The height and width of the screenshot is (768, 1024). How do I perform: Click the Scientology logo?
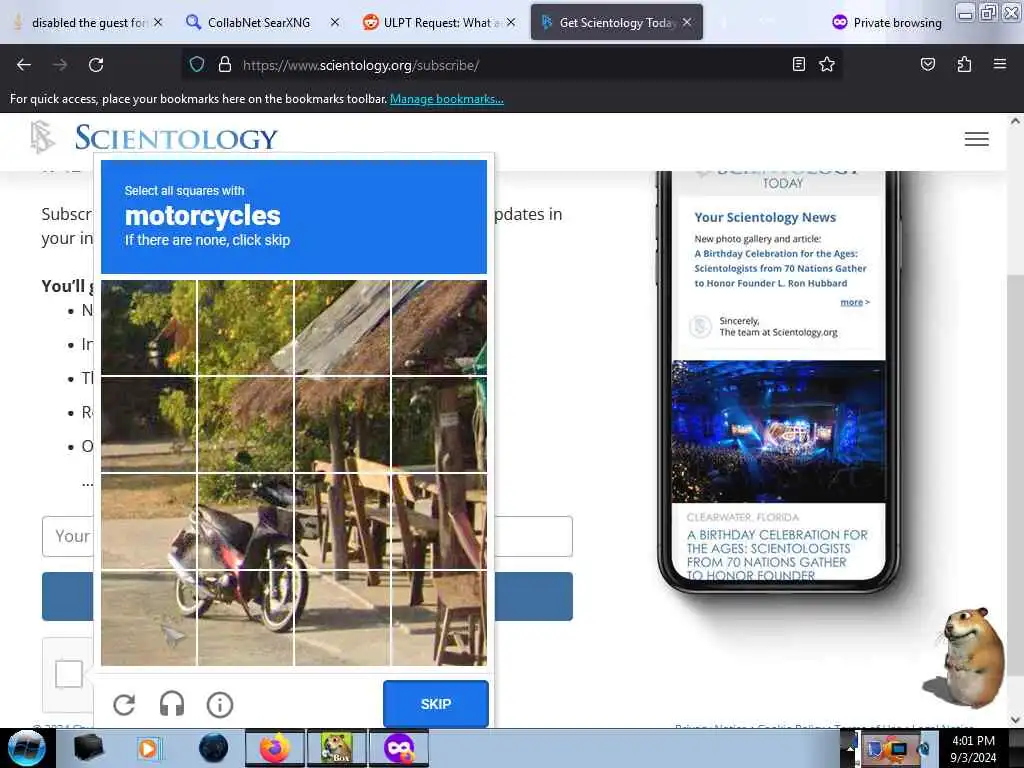tap(154, 138)
